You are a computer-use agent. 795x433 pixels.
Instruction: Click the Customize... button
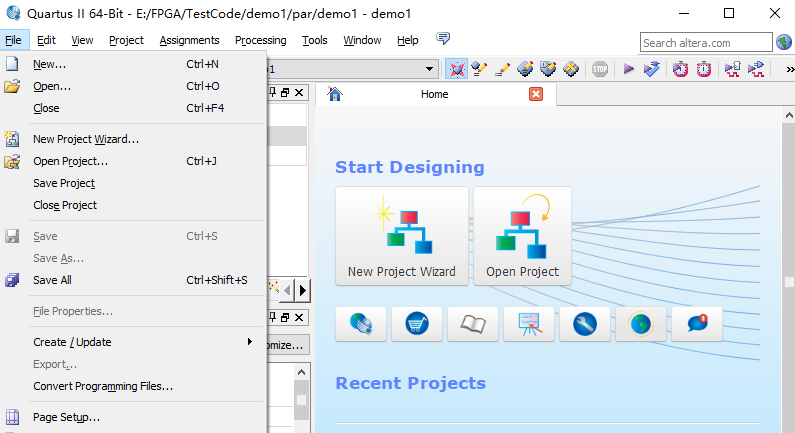(287, 345)
